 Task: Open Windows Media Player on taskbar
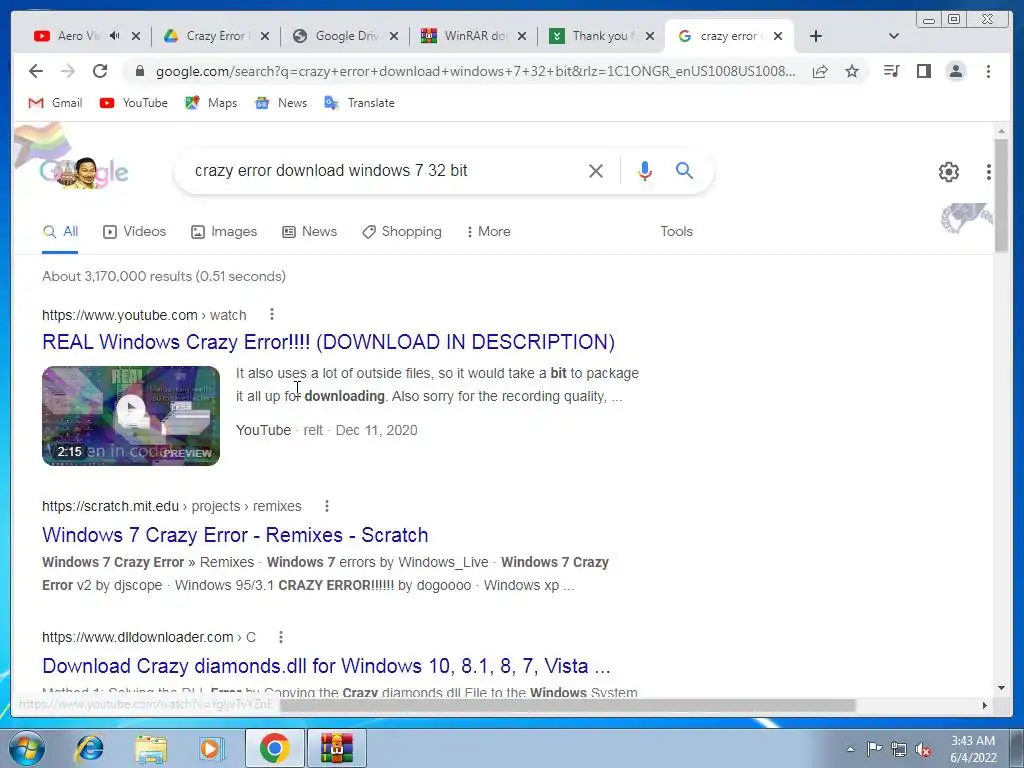[212, 748]
